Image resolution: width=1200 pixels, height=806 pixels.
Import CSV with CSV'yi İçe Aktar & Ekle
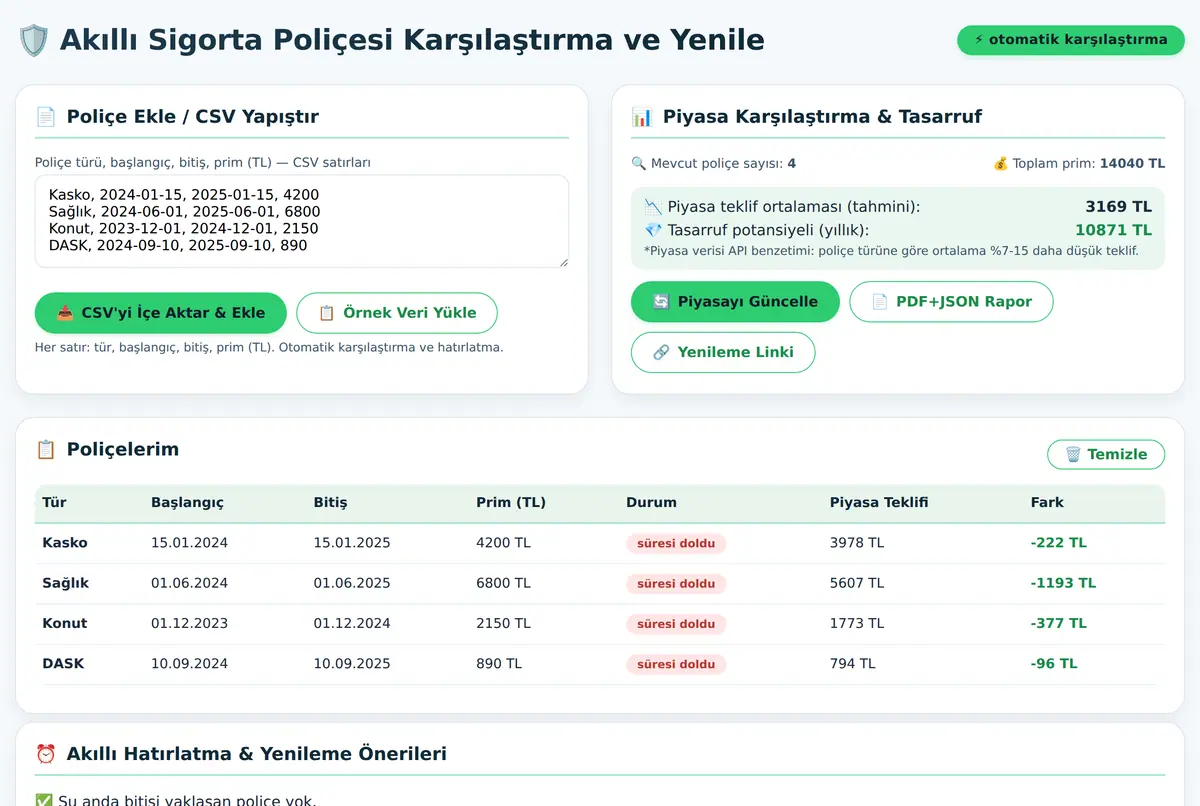(161, 313)
